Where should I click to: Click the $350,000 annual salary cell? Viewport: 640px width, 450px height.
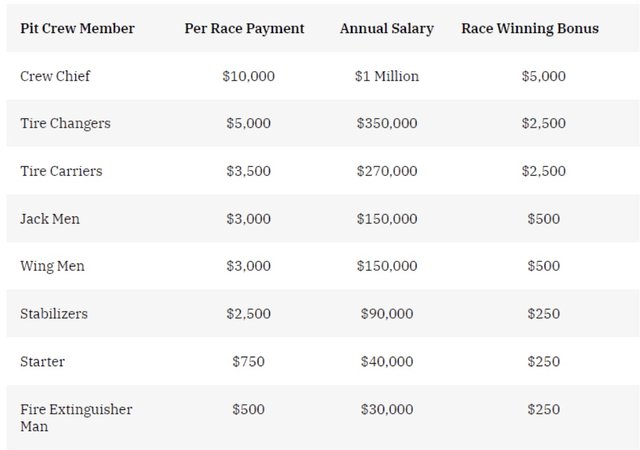[387, 123]
